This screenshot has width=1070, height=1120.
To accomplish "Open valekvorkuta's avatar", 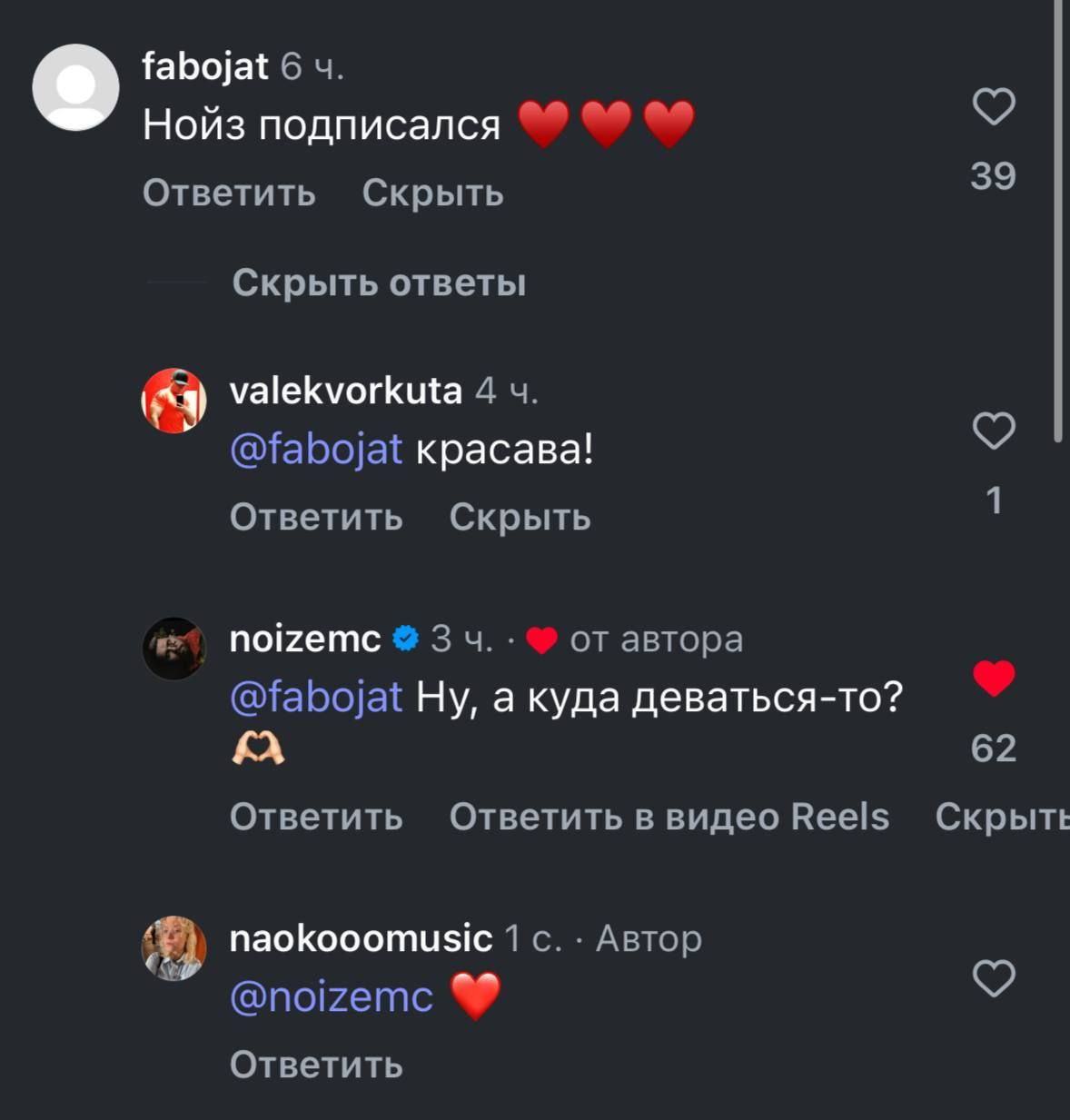I will click(173, 401).
